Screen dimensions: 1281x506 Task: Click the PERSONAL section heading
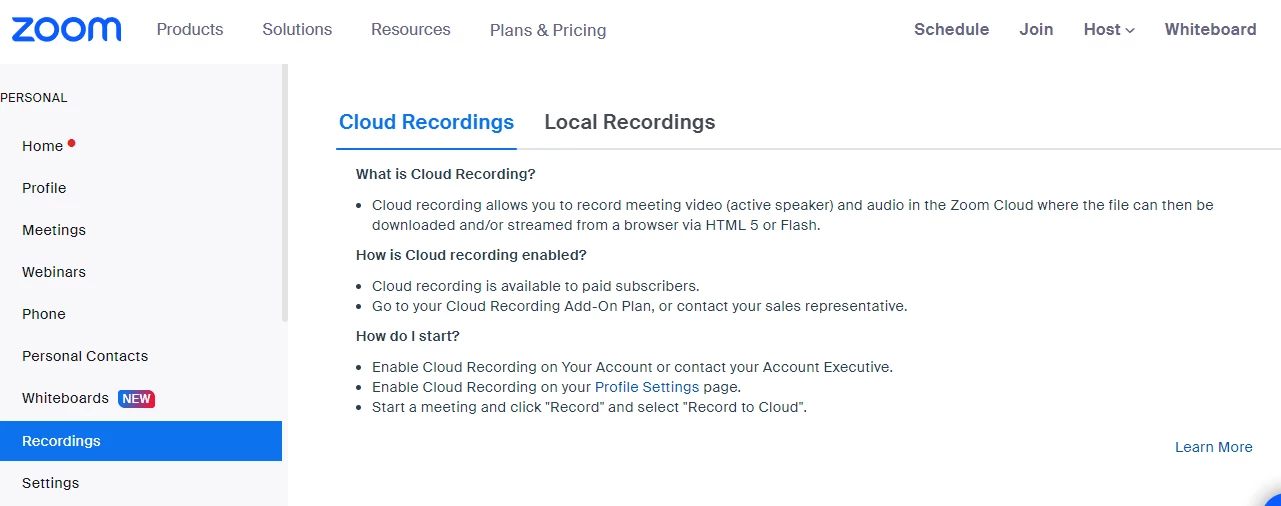tap(34, 98)
